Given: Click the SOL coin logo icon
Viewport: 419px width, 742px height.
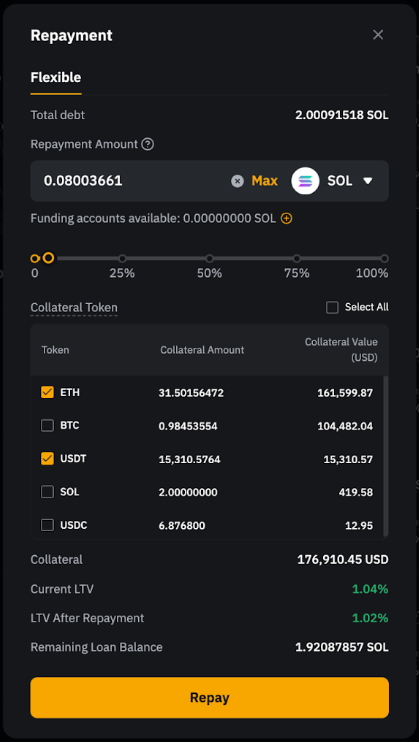Looking at the screenshot, I should pos(305,181).
